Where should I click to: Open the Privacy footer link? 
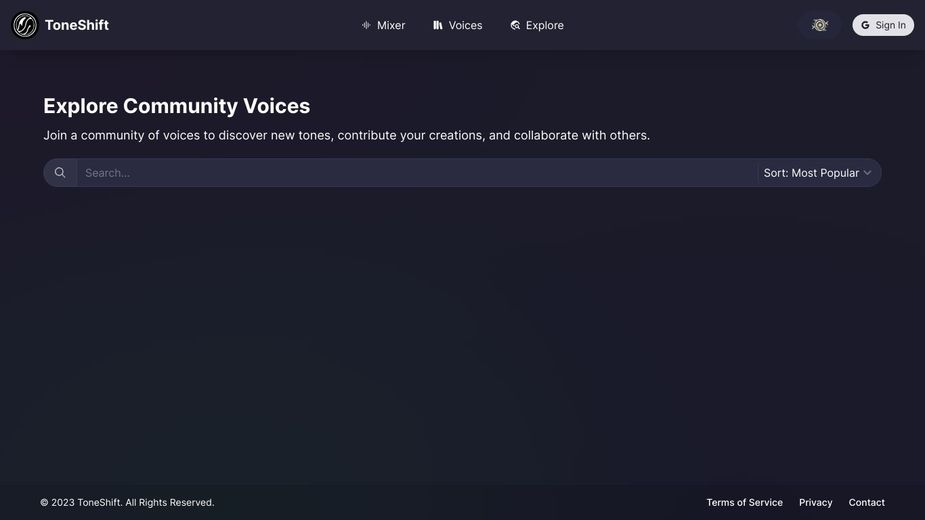pyautogui.click(x=815, y=502)
